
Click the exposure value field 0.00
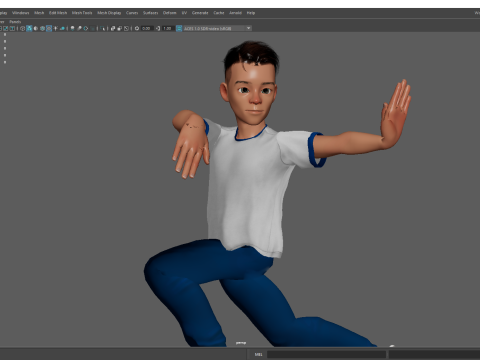pos(147,29)
